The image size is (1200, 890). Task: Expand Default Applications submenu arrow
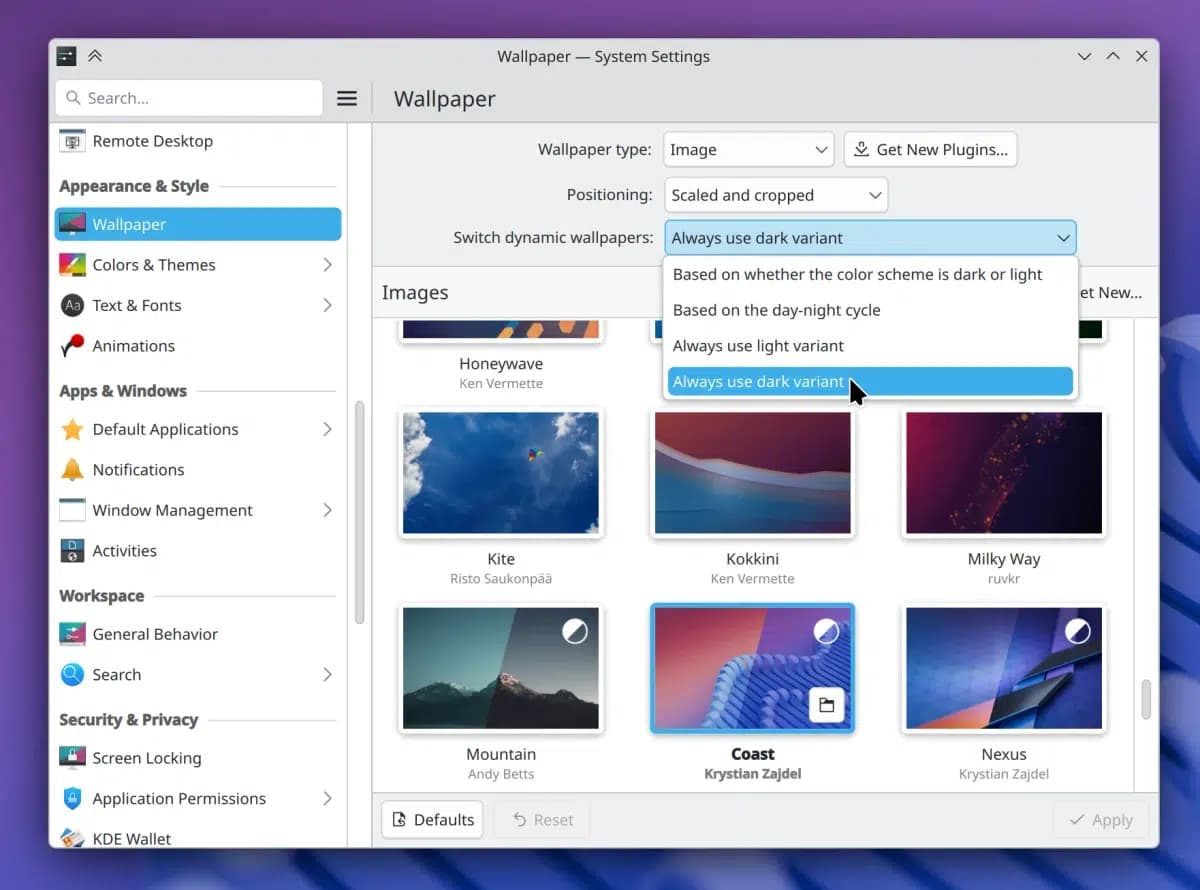coord(327,429)
